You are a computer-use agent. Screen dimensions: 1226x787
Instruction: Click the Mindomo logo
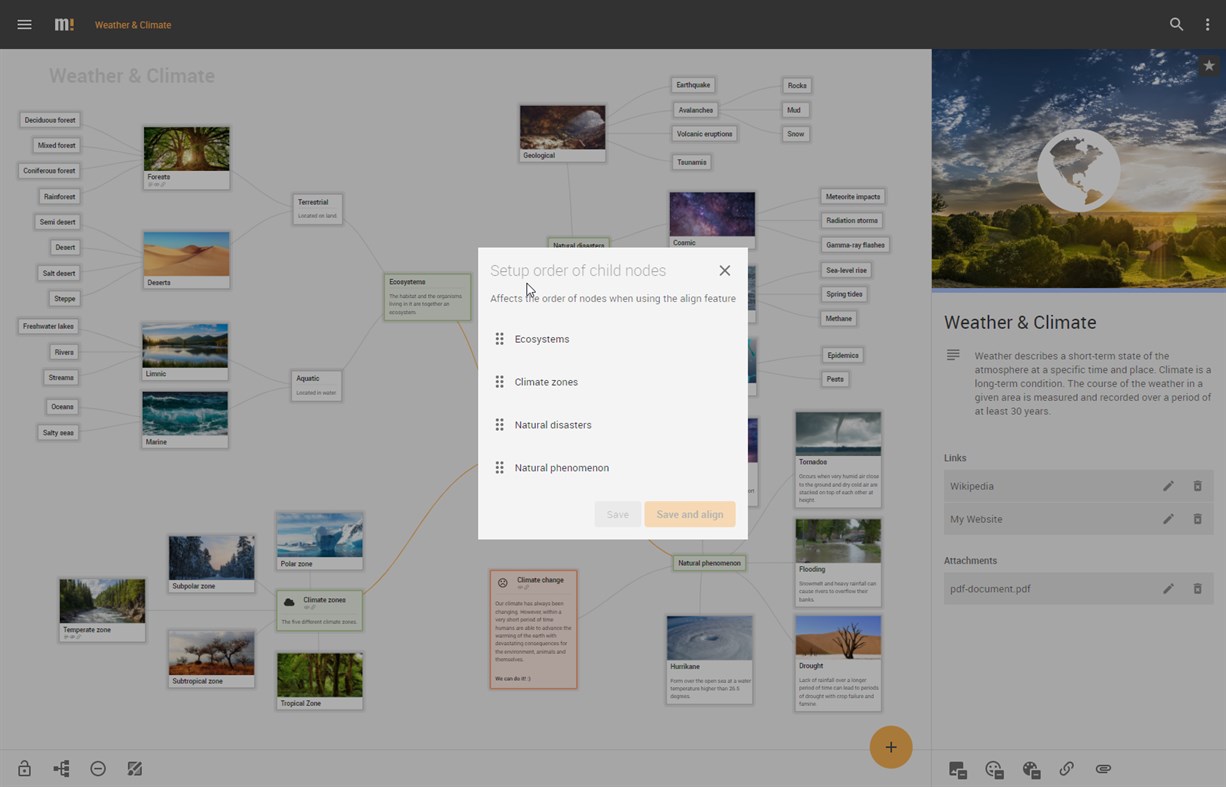click(64, 24)
